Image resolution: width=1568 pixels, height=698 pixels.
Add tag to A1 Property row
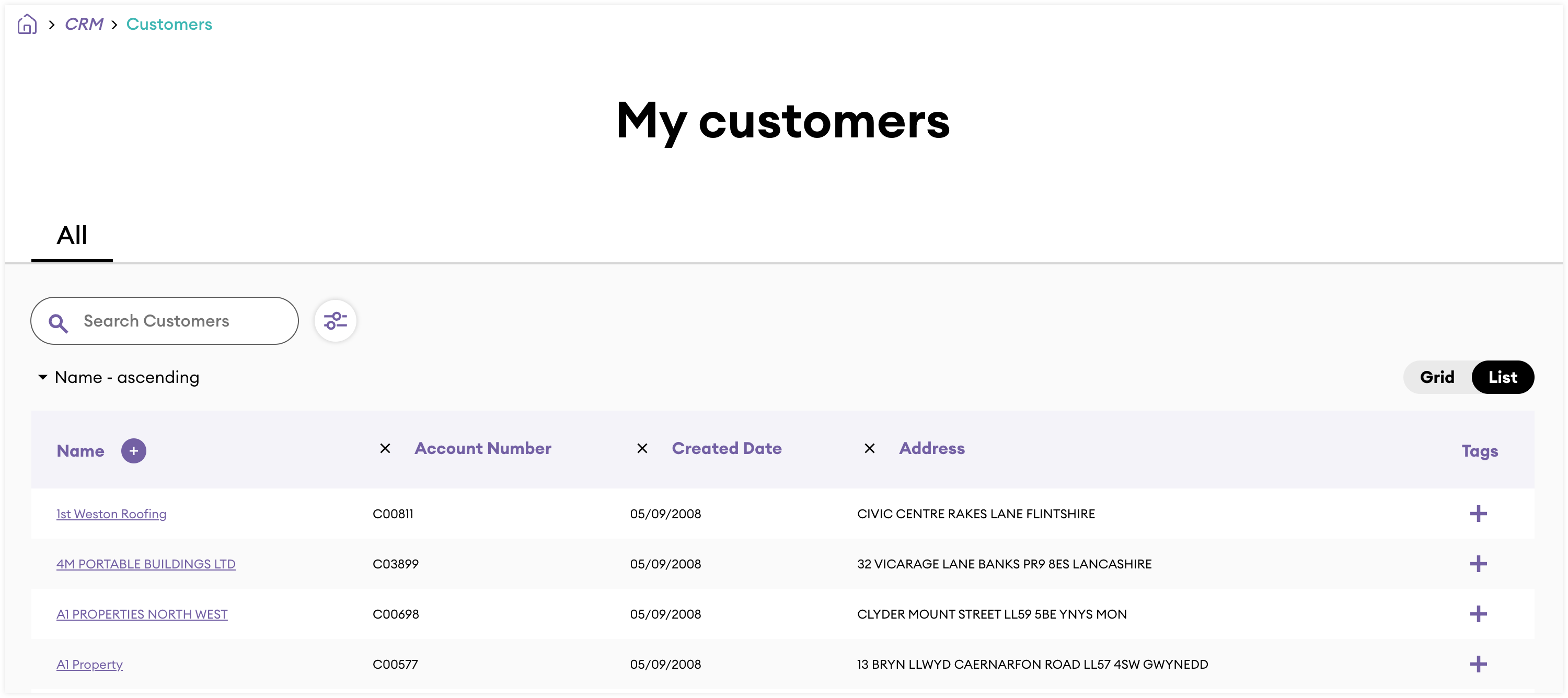[1479, 665]
